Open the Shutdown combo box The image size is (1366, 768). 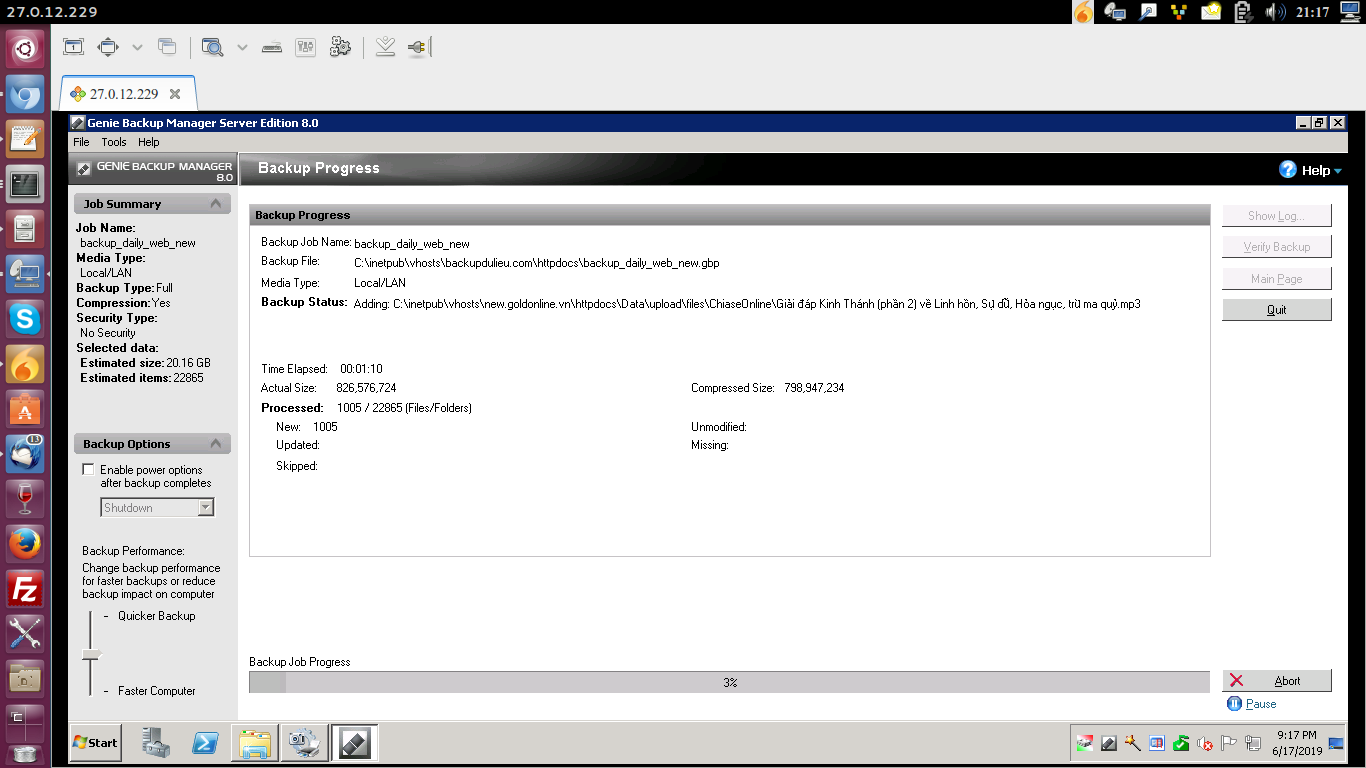[158, 508]
